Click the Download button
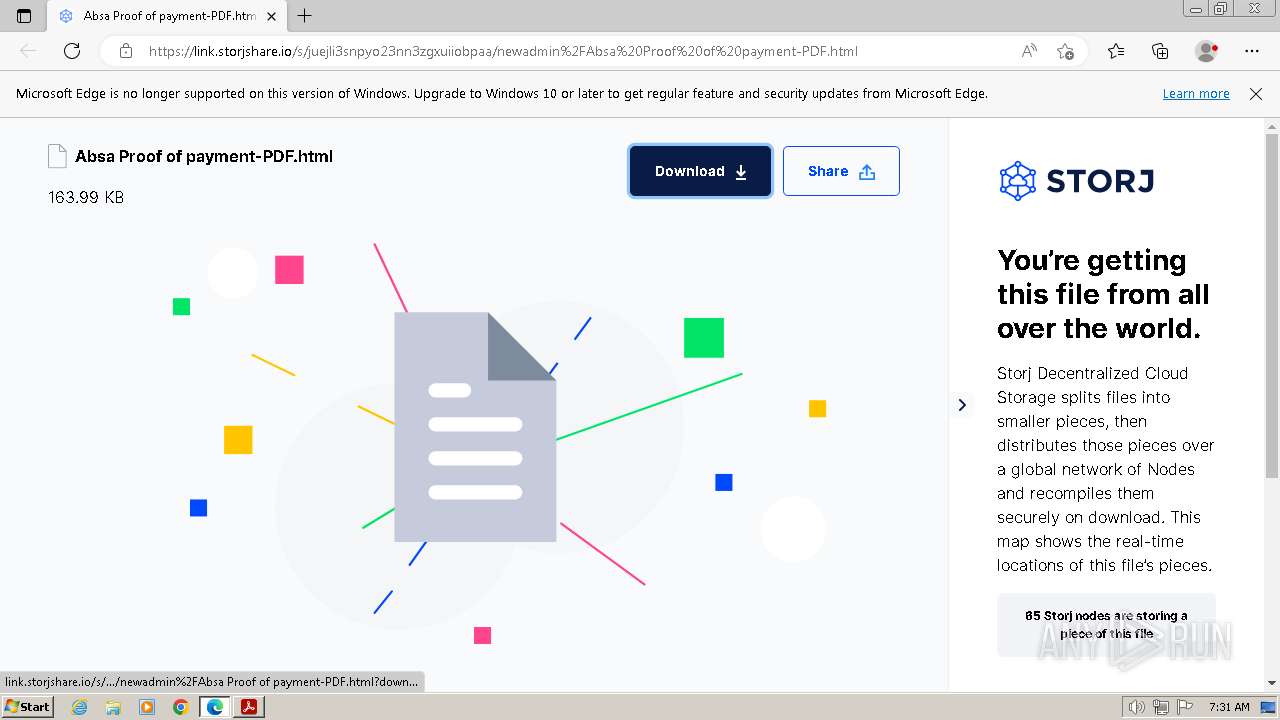The height and width of the screenshot is (720, 1280). click(x=700, y=171)
